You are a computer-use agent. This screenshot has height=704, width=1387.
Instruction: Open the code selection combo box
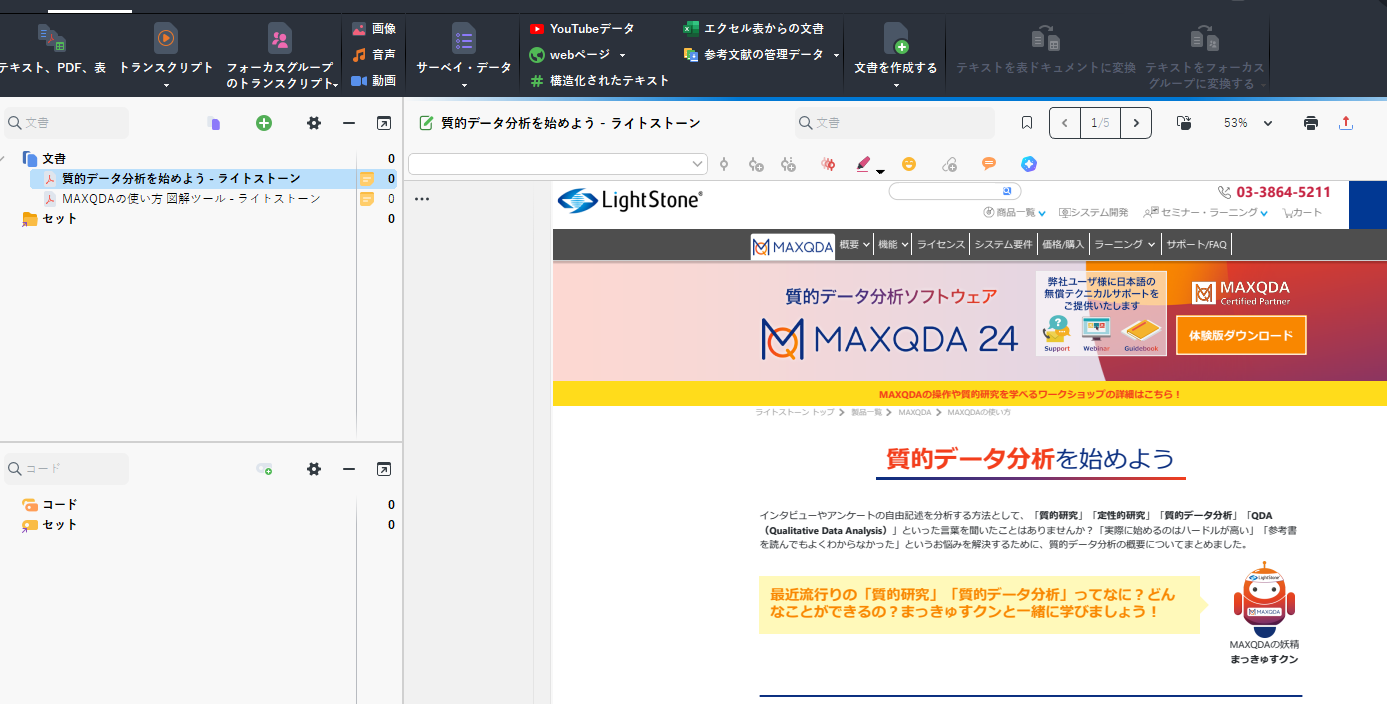(558, 164)
